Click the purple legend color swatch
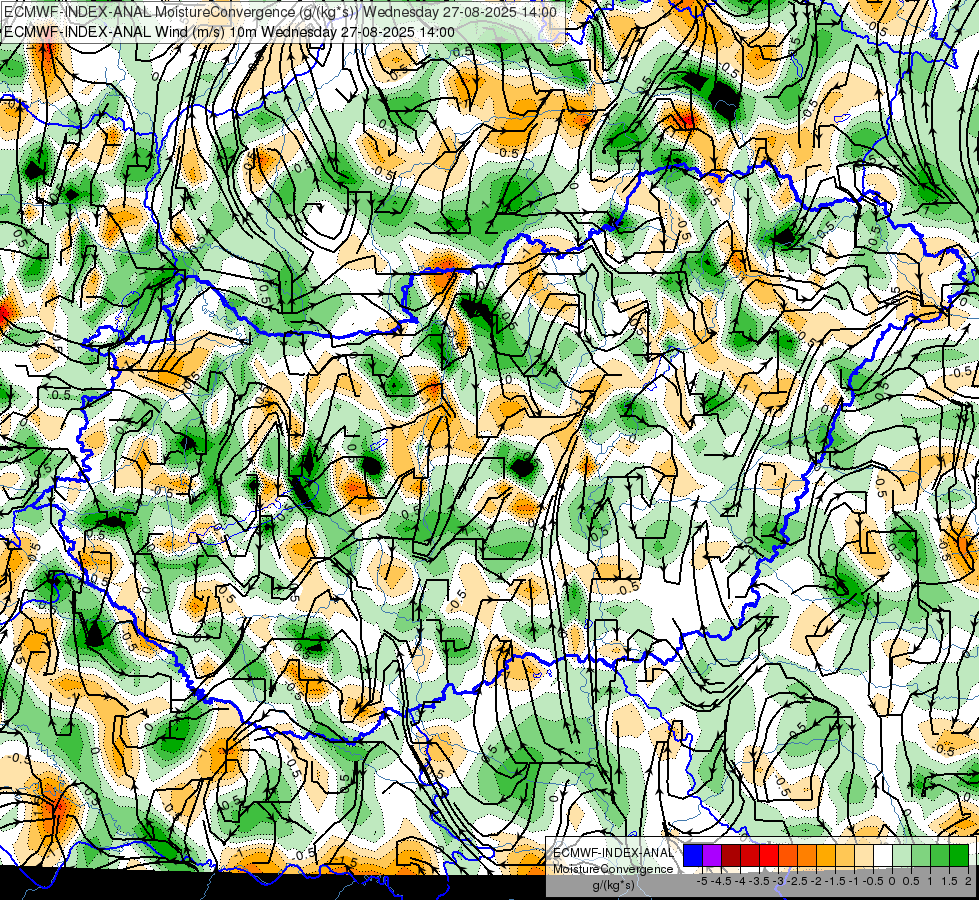This screenshot has height=900, width=979. [712, 855]
